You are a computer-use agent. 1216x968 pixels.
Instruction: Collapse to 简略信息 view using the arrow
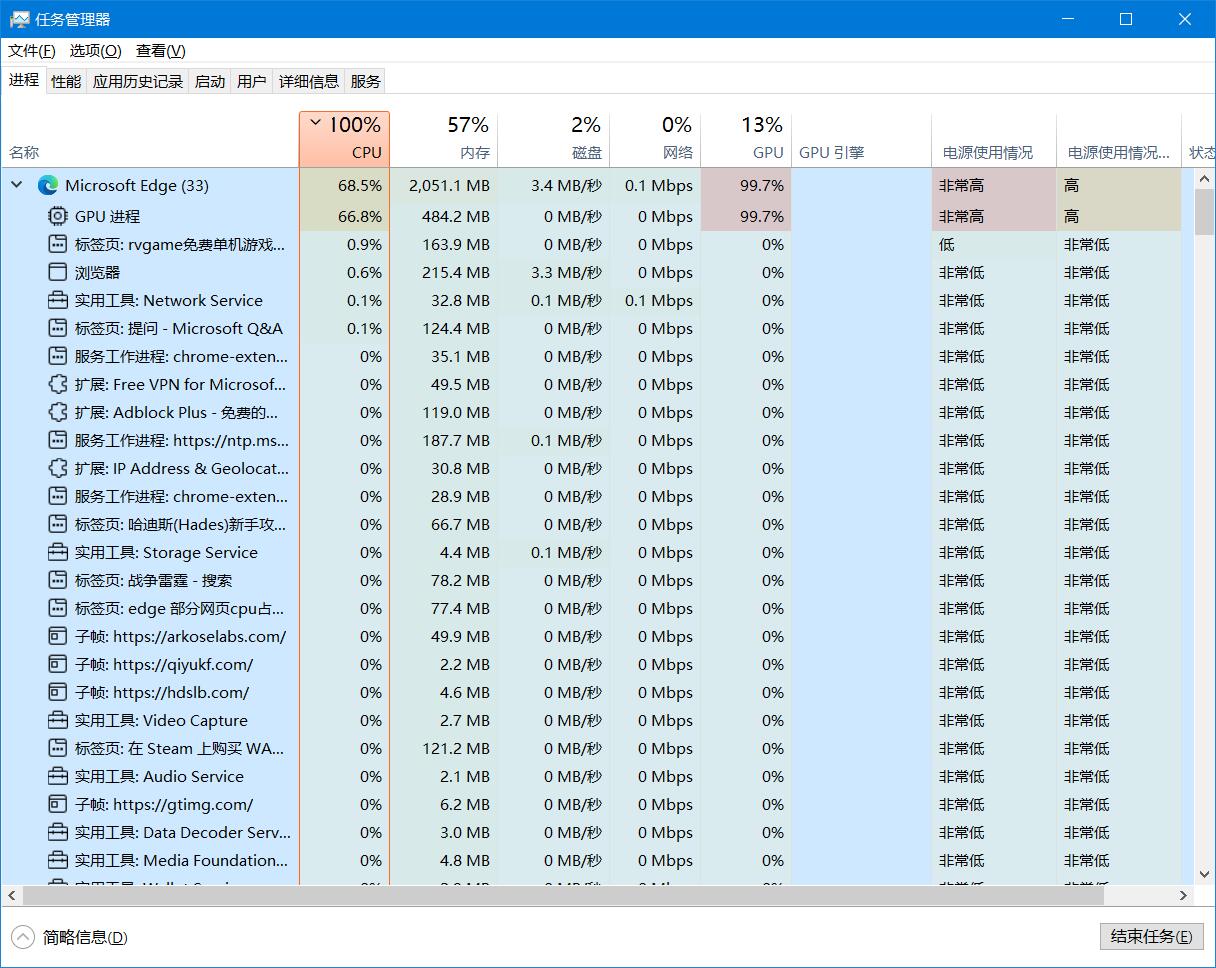click(x=22, y=937)
